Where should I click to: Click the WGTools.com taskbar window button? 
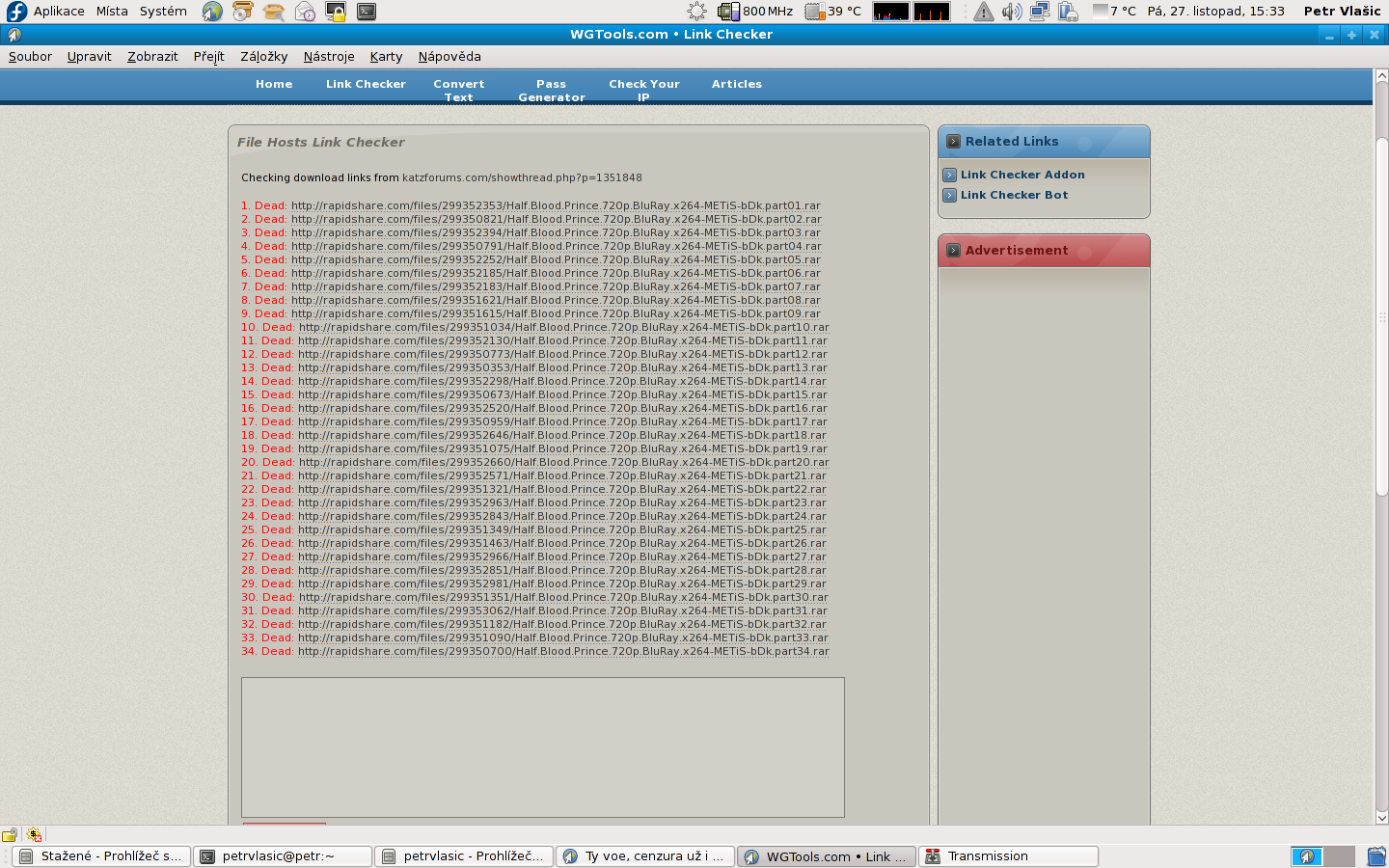[x=827, y=856]
